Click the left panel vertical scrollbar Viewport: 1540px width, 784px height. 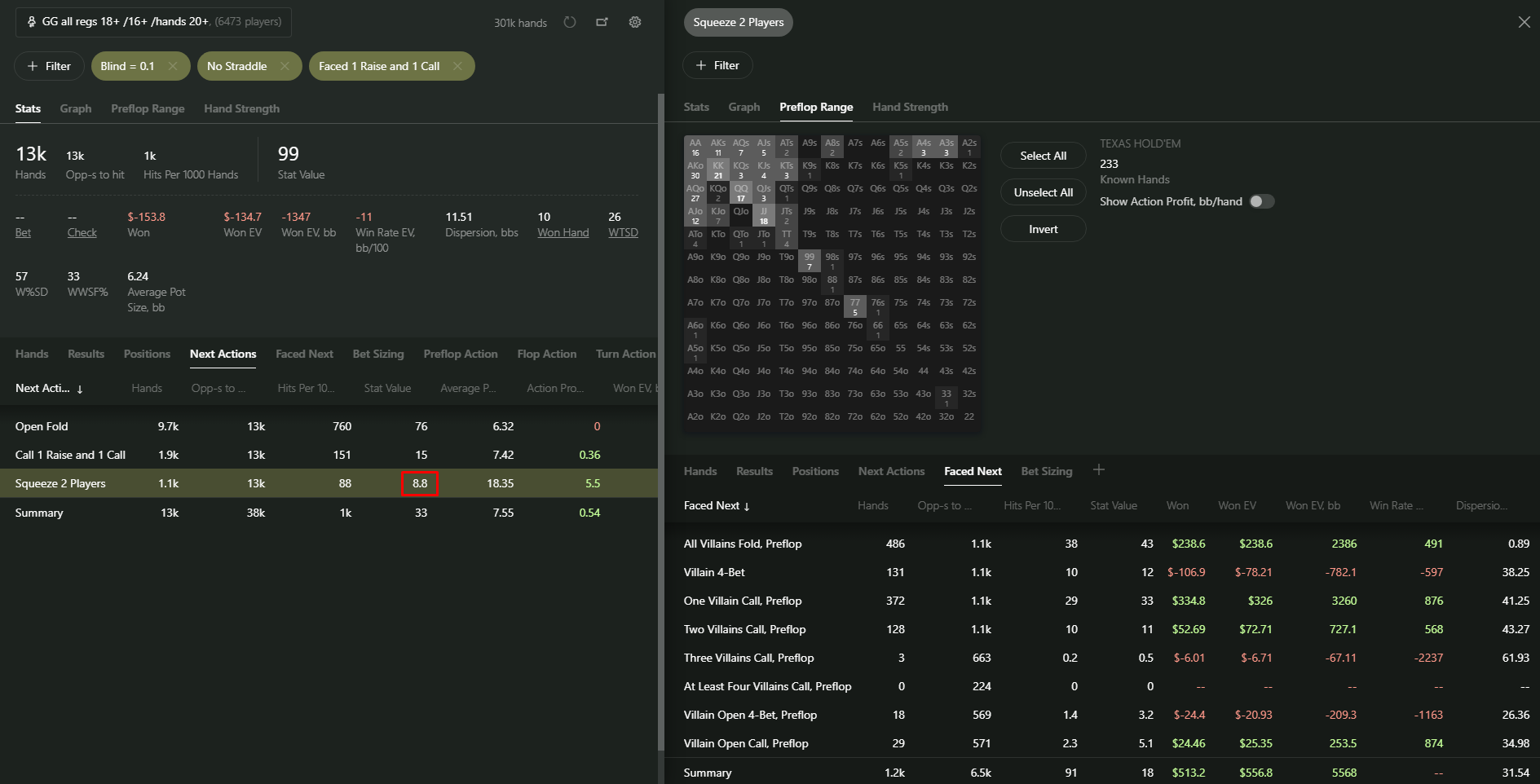(661, 421)
